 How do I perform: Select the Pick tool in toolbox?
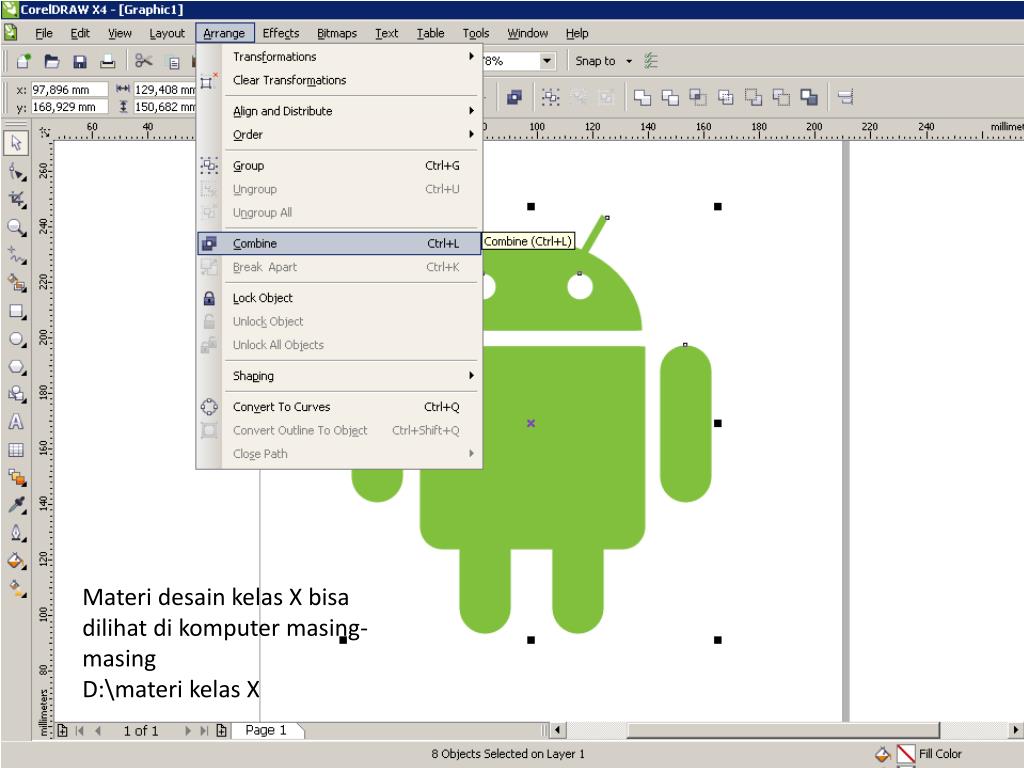pos(16,142)
